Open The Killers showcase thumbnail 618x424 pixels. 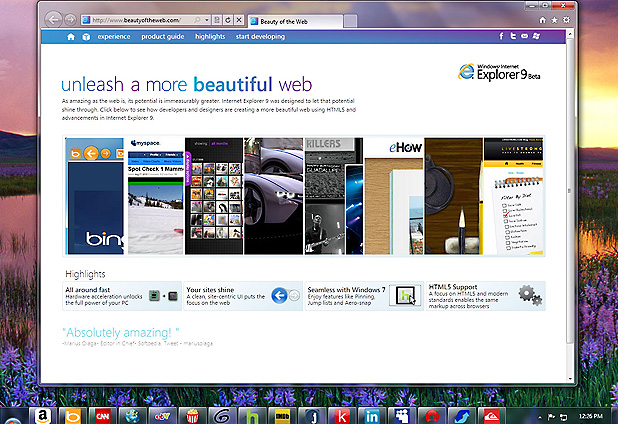coord(334,196)
